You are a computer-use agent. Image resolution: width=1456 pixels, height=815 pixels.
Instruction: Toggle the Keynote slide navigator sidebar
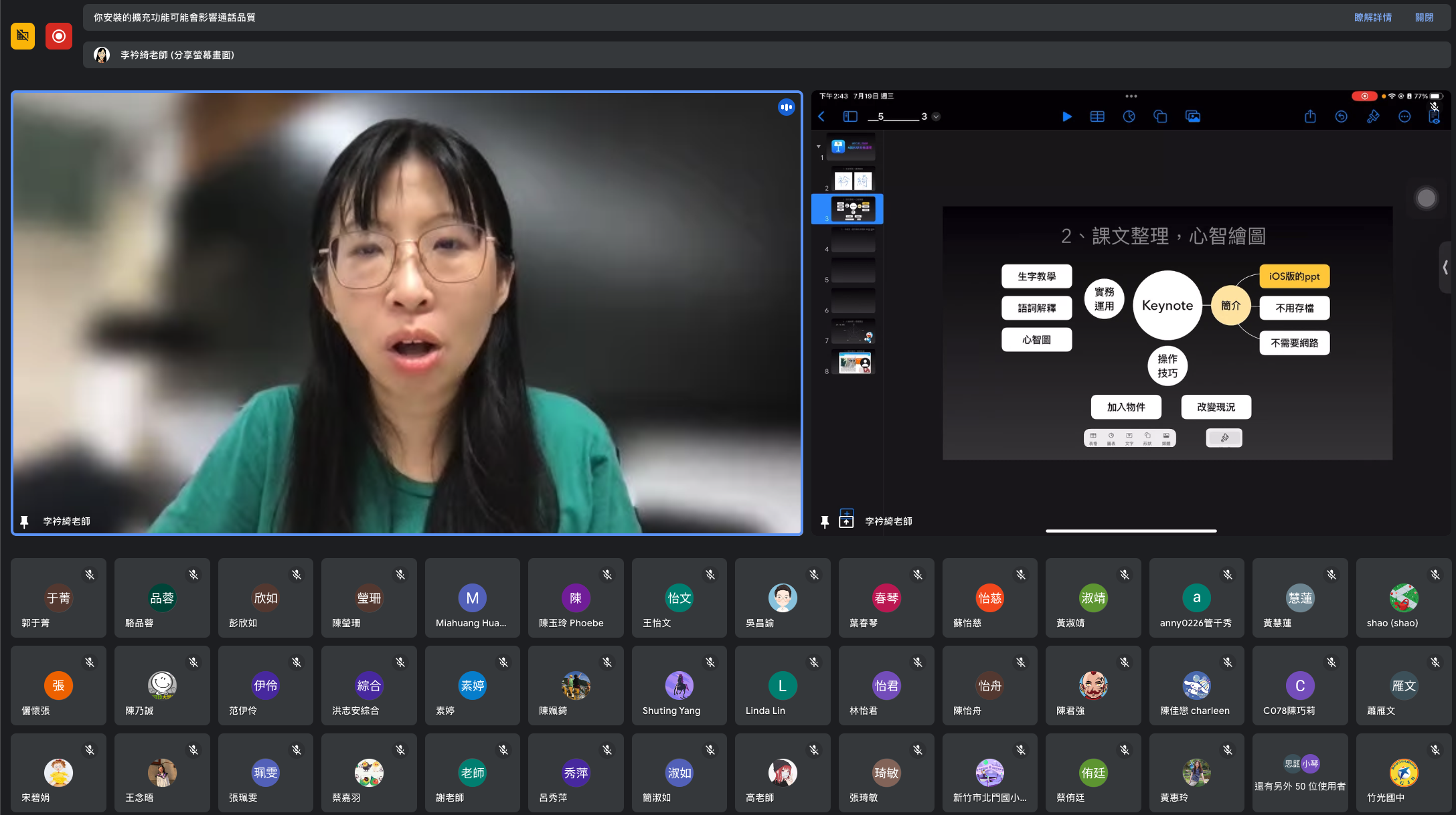[850, 116]
